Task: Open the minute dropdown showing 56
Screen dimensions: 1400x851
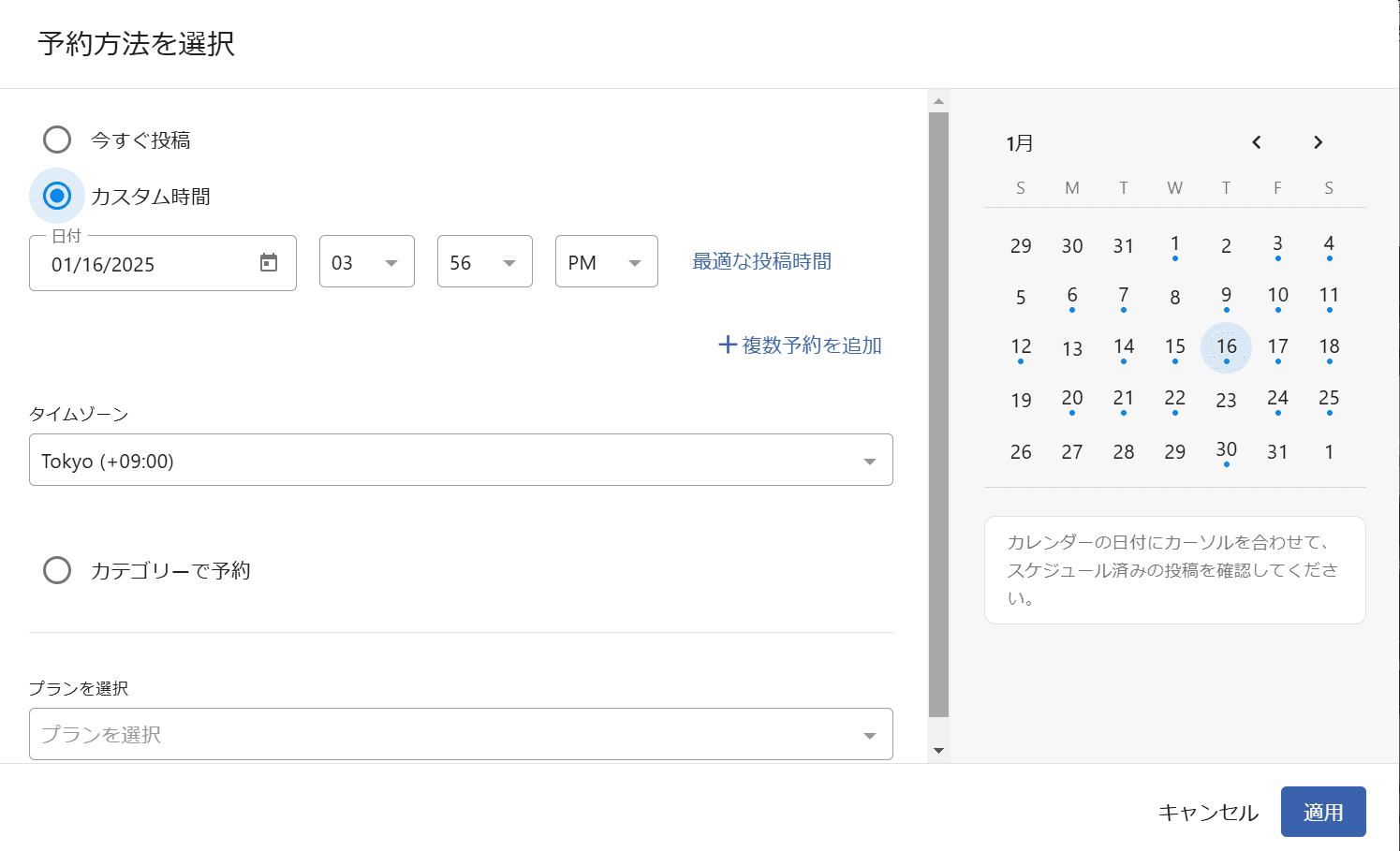Action: tap(485, 261)
